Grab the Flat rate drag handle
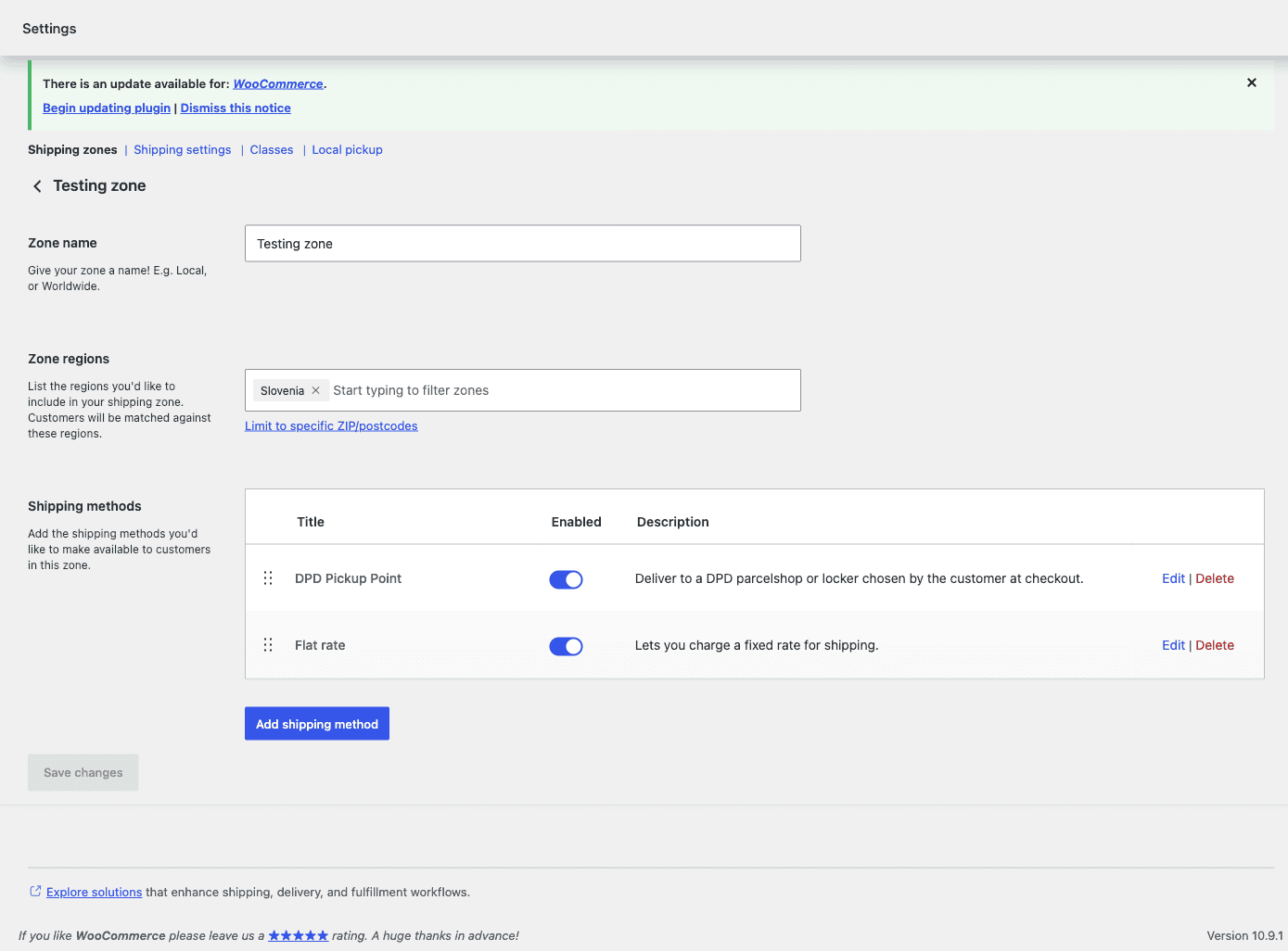The width and height of the screenshot is (1288, 951). click(268, 645)
